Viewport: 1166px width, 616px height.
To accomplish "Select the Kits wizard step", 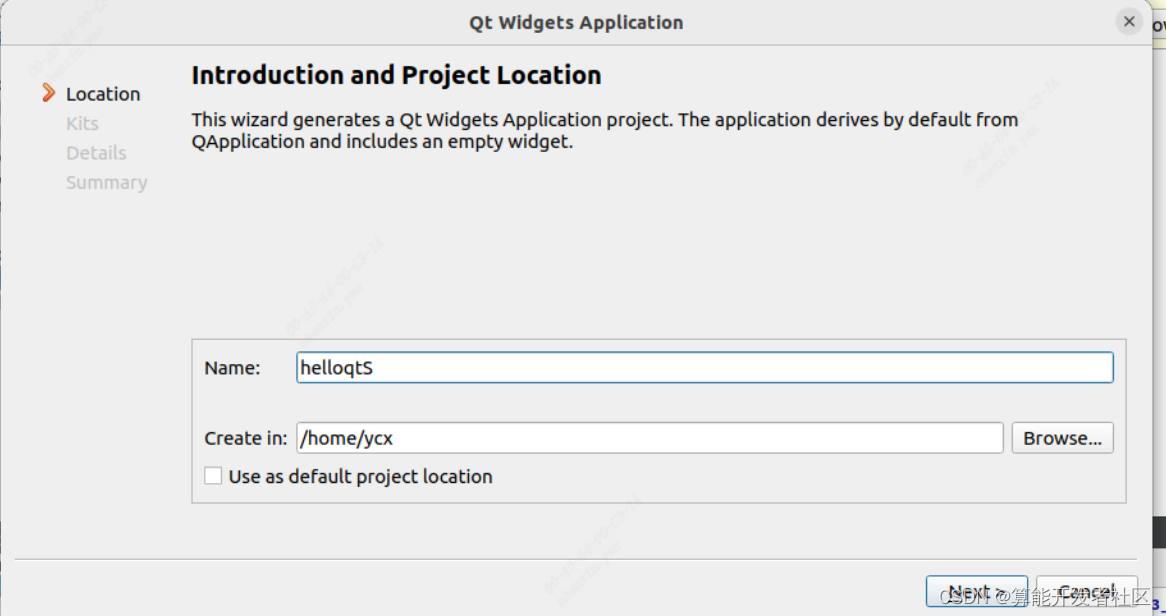I will (x=82, y=124).
